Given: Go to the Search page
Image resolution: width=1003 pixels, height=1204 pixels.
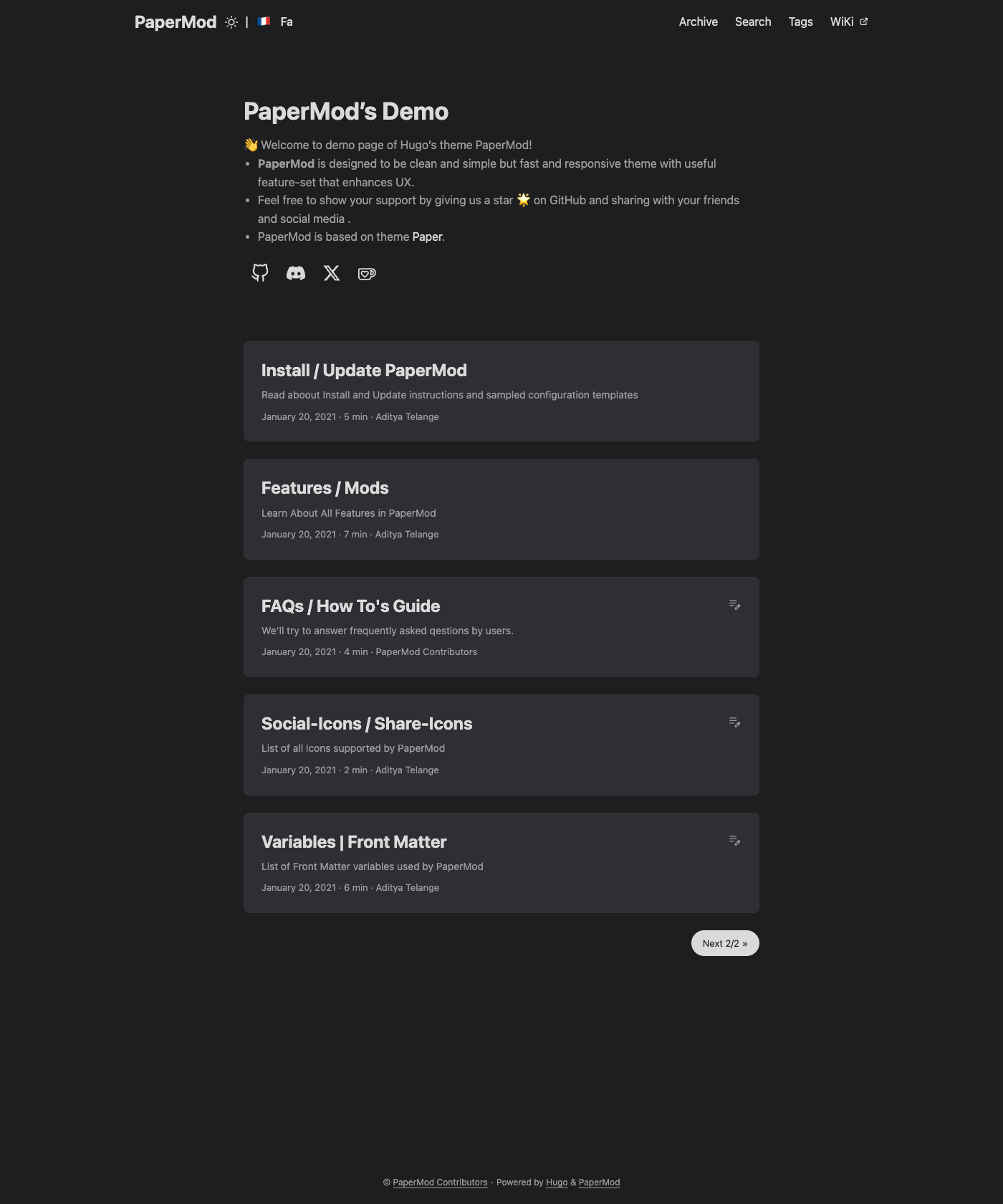Looking at the screenshot, I should (752, 21).
